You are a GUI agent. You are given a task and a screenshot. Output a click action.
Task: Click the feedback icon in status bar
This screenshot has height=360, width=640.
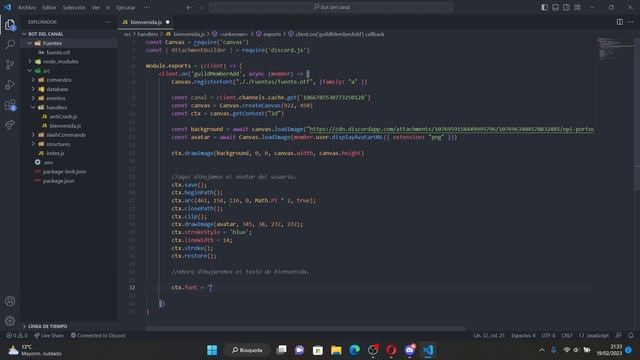[619, 336]
